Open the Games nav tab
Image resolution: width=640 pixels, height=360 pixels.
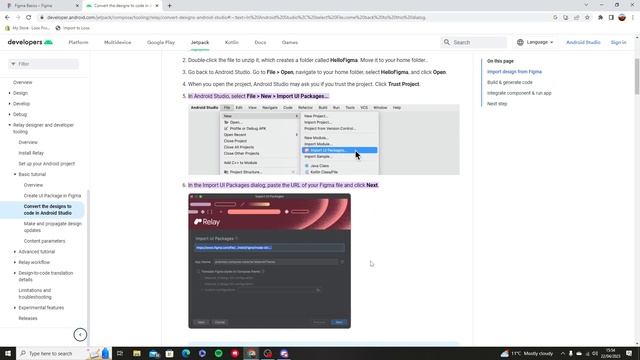[x=290, y=42]
